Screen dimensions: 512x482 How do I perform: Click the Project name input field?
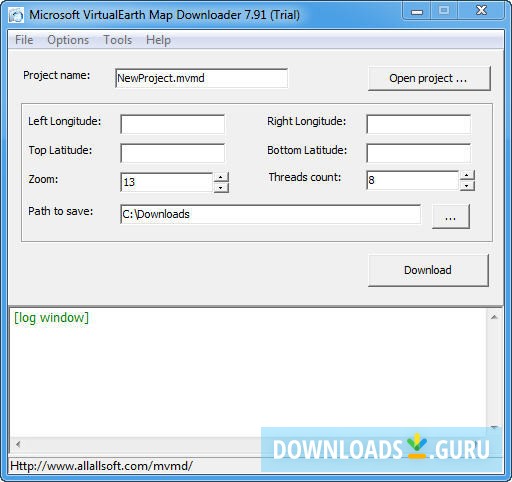[201, 78]
